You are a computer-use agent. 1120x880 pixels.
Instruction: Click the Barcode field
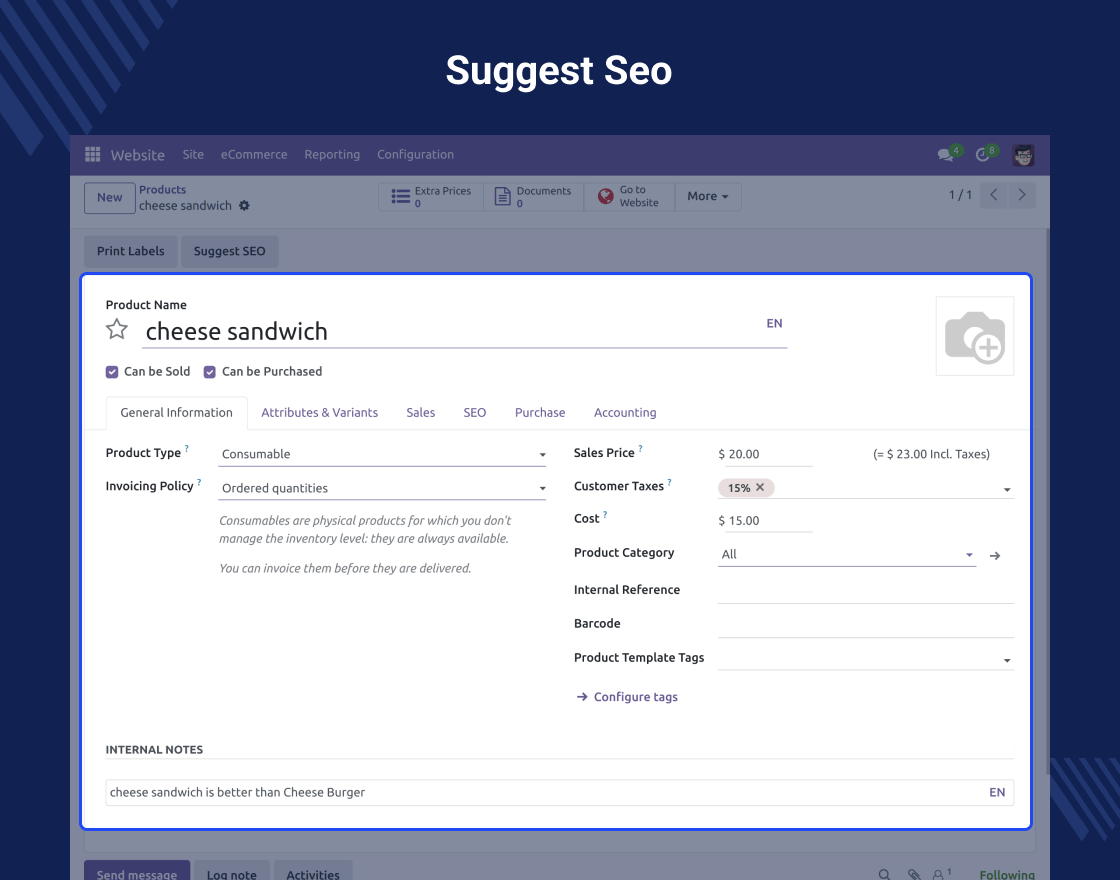(x=866, y=624)
